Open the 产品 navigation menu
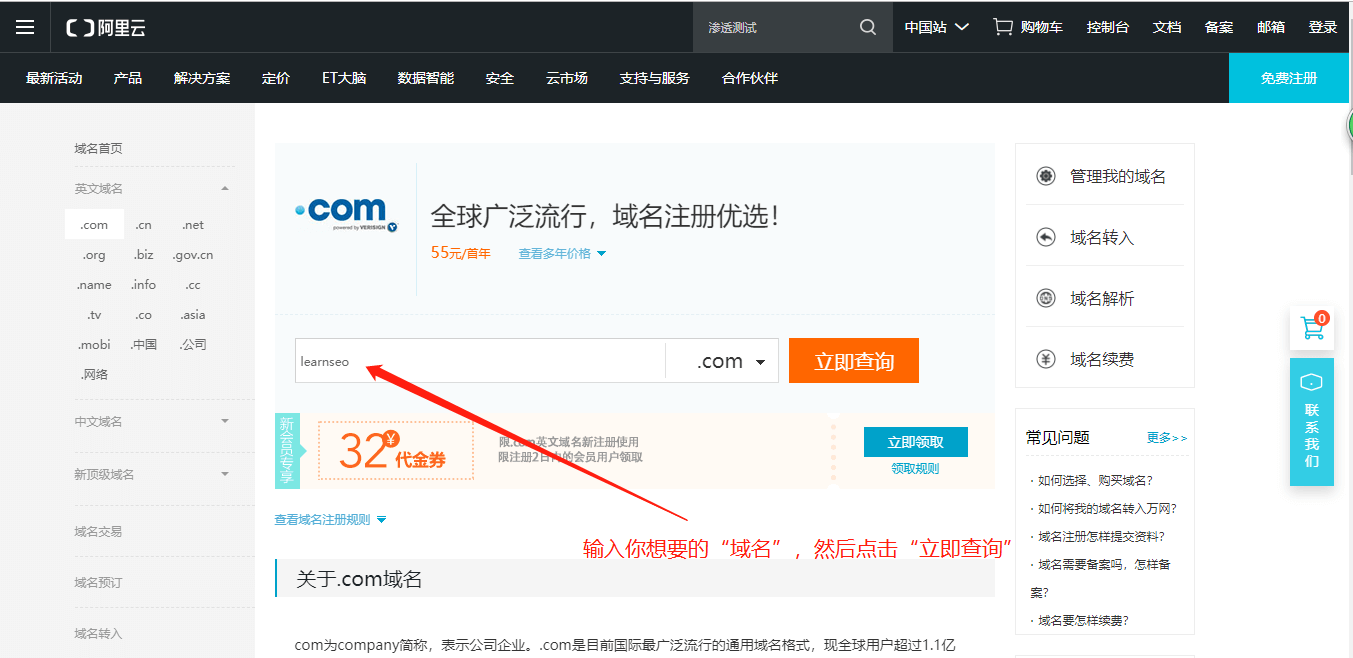Screen dimensions: 1353x658 pyautogui.click(x=128, y=78)
